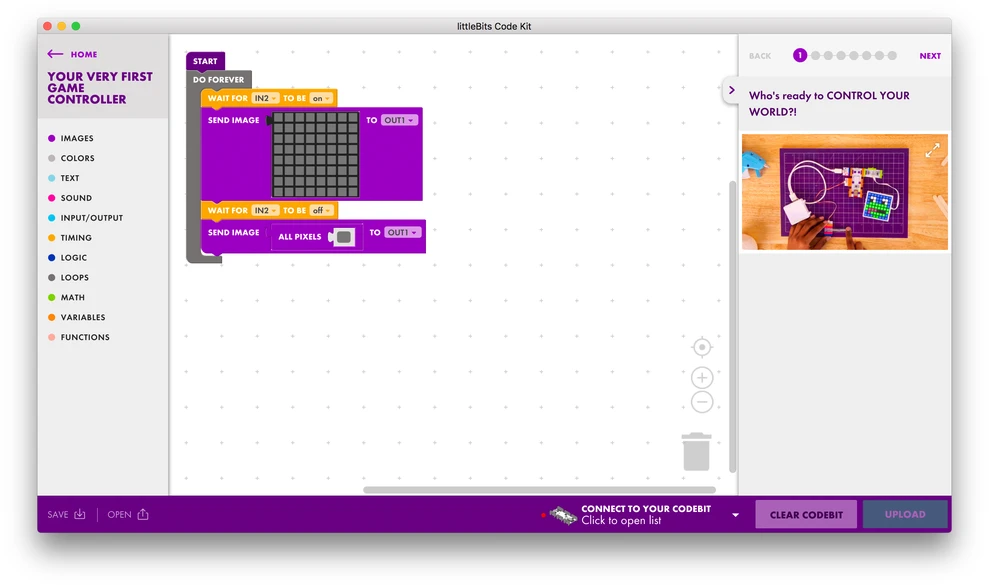Click the pixel grid image editor
989x585 pixels.
(x=315, y=155)
